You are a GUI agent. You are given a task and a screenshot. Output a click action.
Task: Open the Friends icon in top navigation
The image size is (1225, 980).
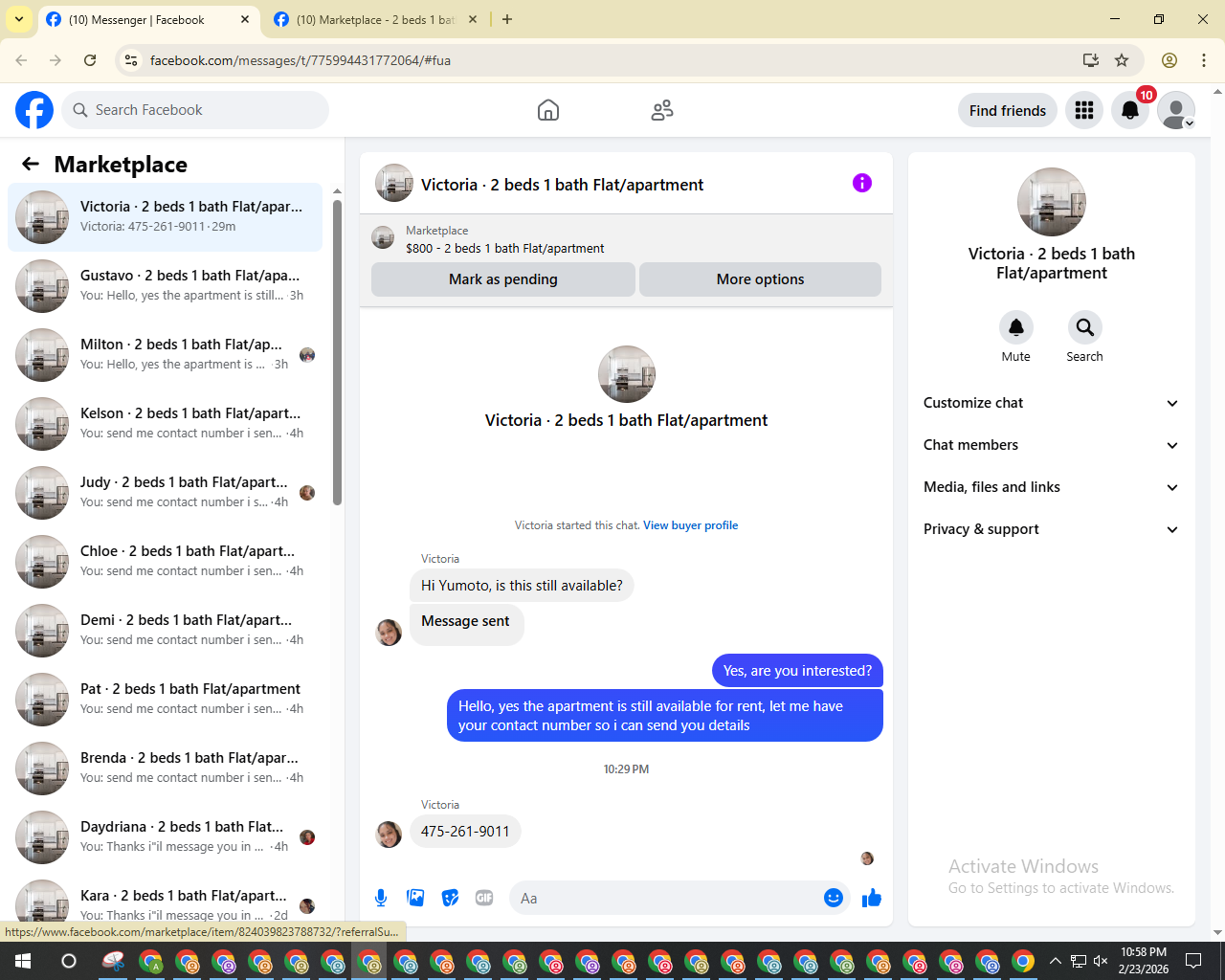click(662, 110)
